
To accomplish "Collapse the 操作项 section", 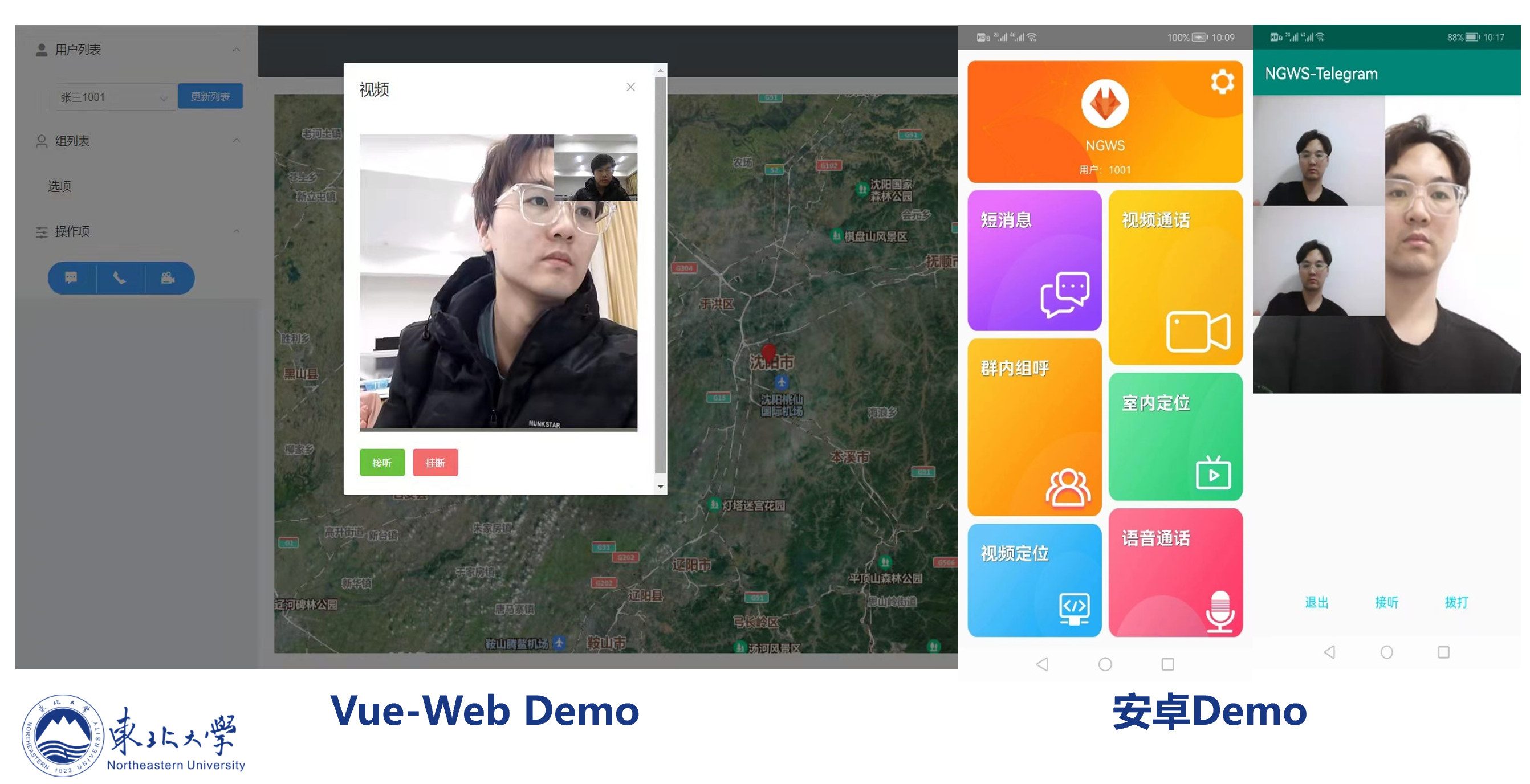I will point(237,231).
